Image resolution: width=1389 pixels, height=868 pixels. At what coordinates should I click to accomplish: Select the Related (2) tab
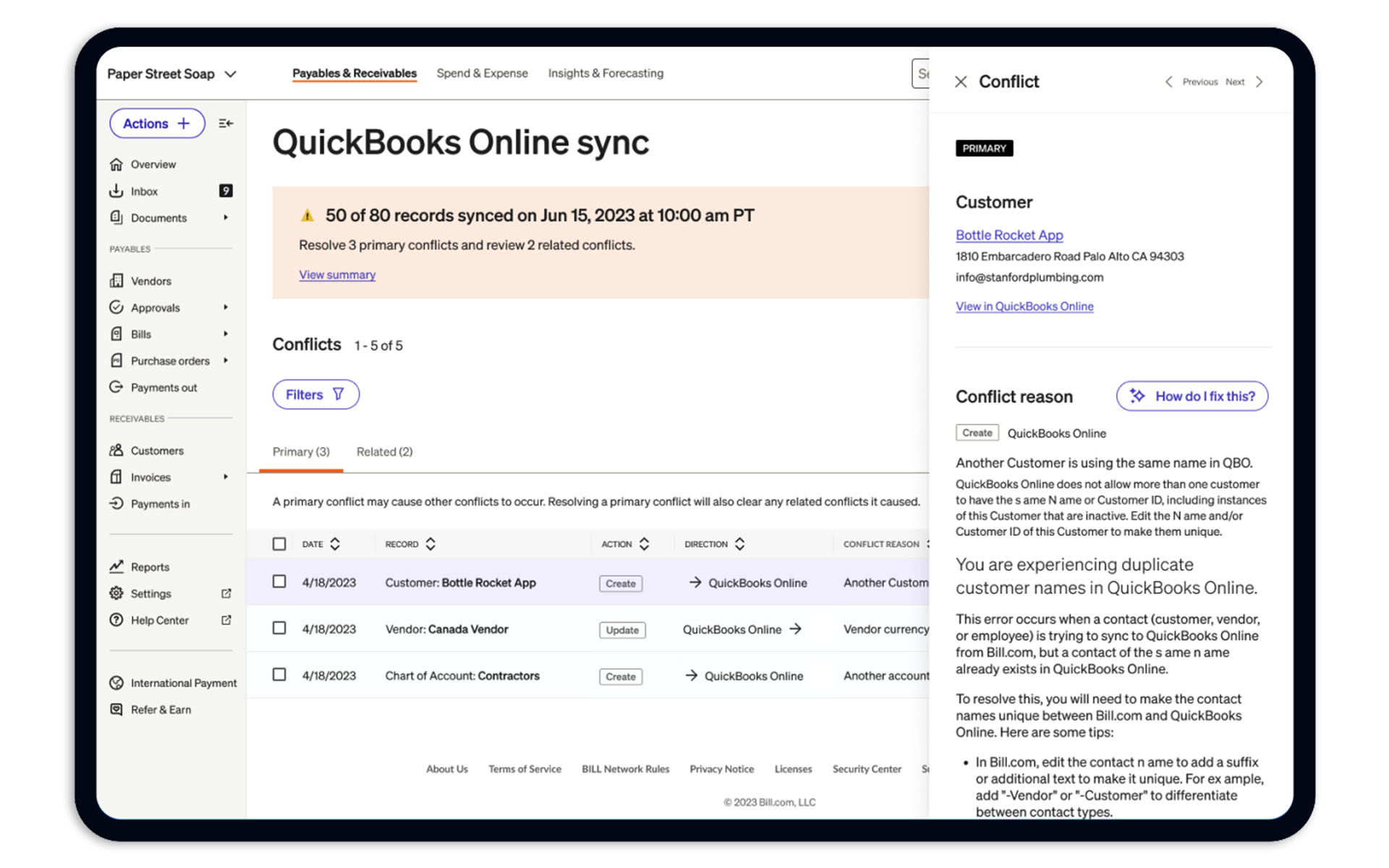(x=384, y=452)
